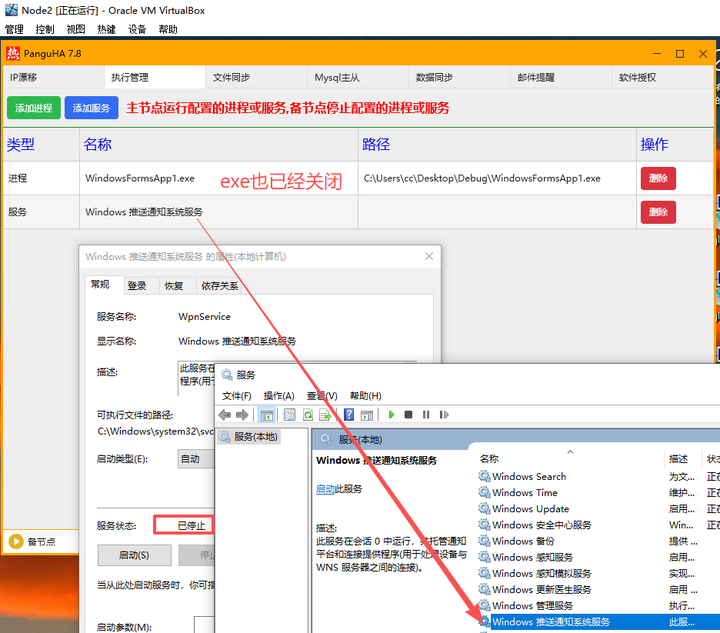Screen dimensions: 720x633
Task: Click gear icon next to Windows Update
Action: [484, 508]
